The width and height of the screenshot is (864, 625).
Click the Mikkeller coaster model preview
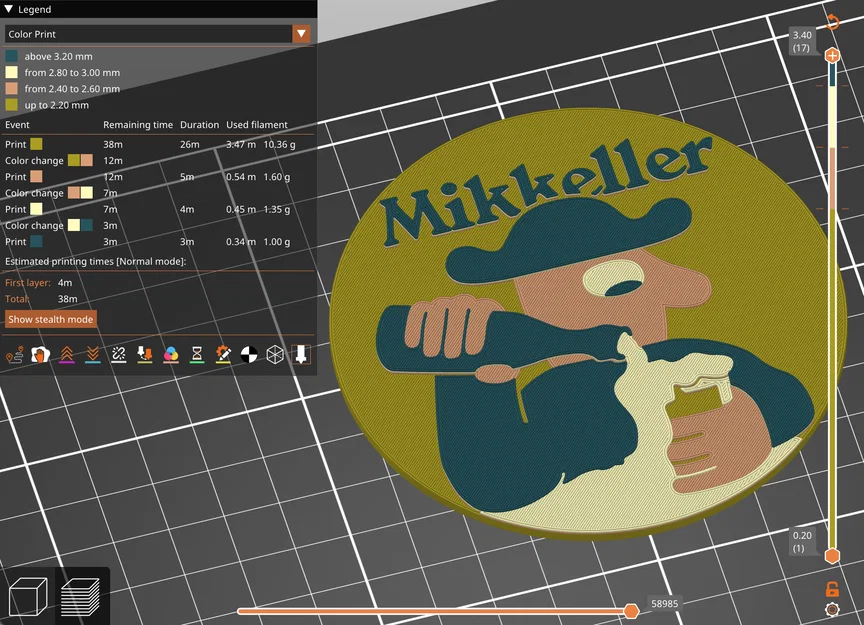pyautogui.click(x=587, y=322)
